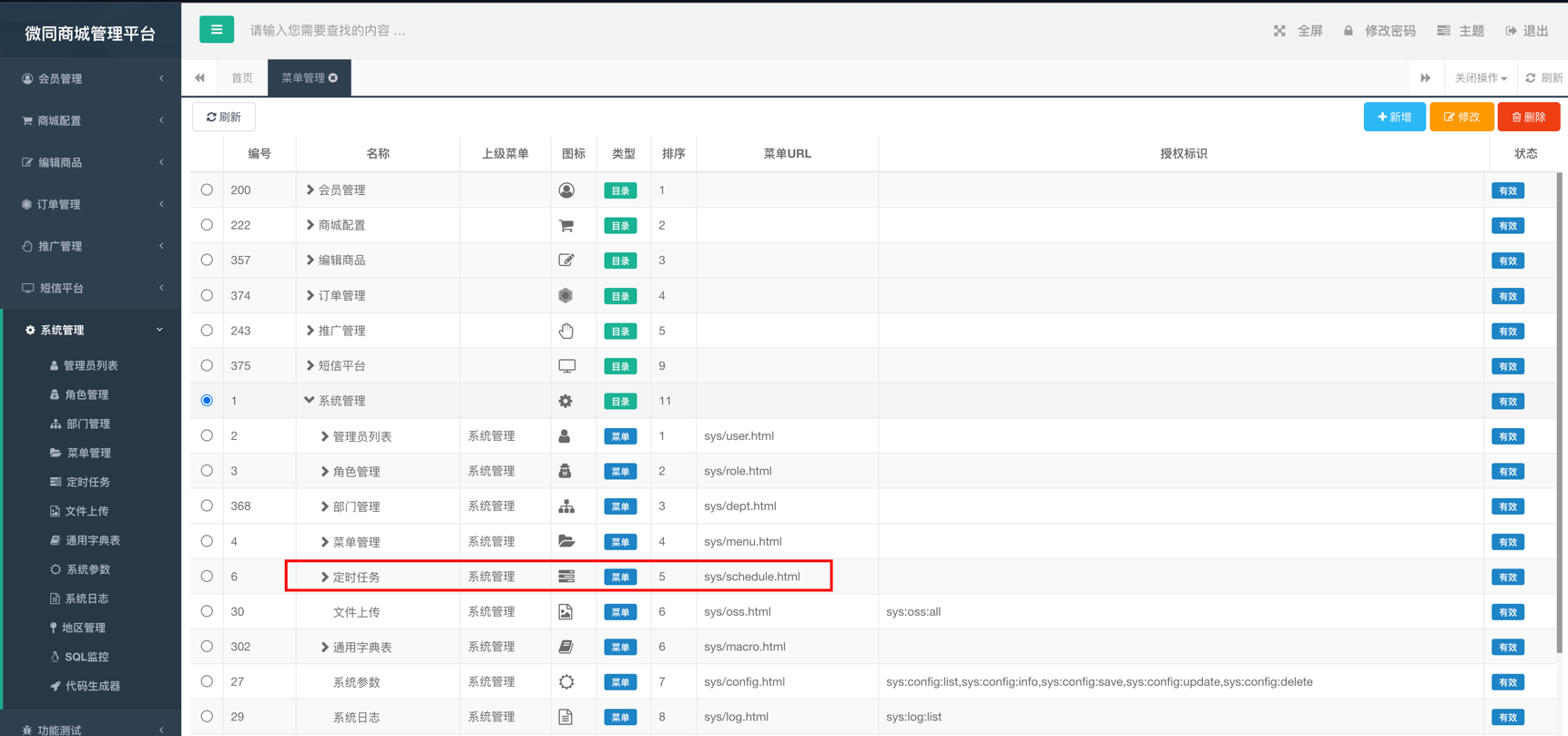
Task: Click the 刷新 button above the table
Action: 224,117
